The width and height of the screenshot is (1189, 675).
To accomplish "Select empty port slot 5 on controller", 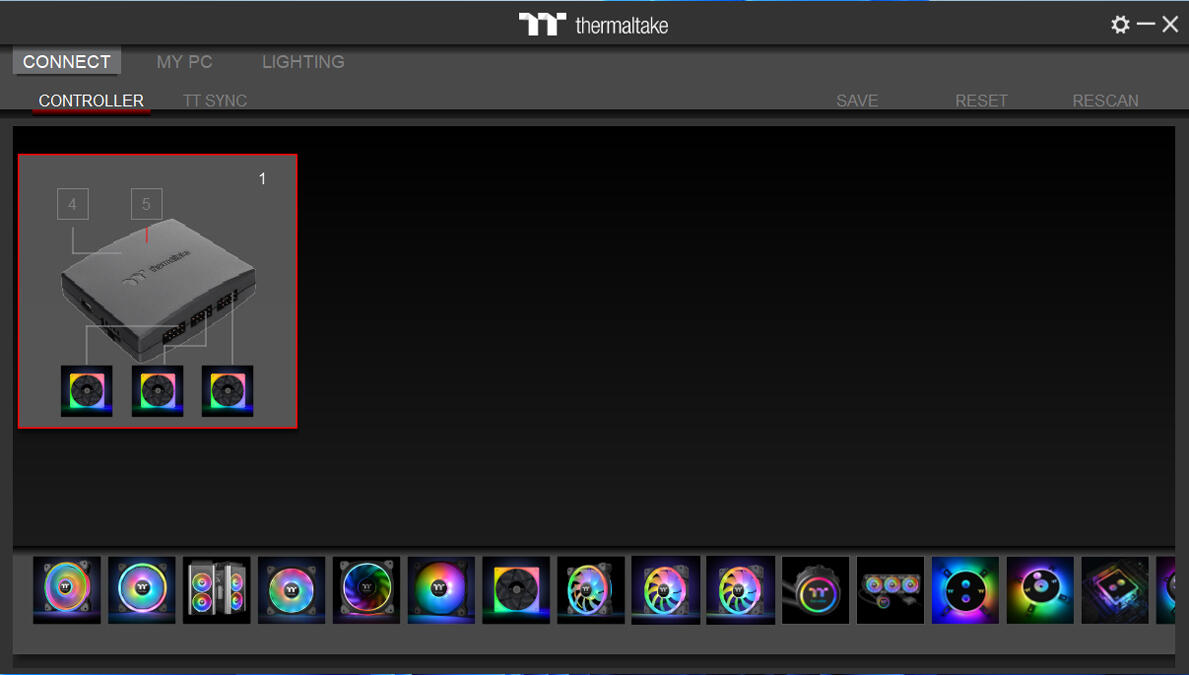I will (x=146, y=204).
